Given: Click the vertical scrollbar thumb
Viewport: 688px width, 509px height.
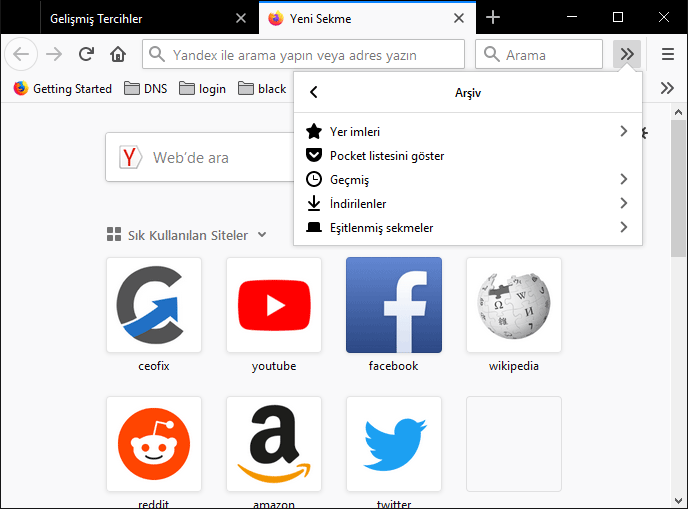Looking at the screenshot, I should tap(678, 188).
